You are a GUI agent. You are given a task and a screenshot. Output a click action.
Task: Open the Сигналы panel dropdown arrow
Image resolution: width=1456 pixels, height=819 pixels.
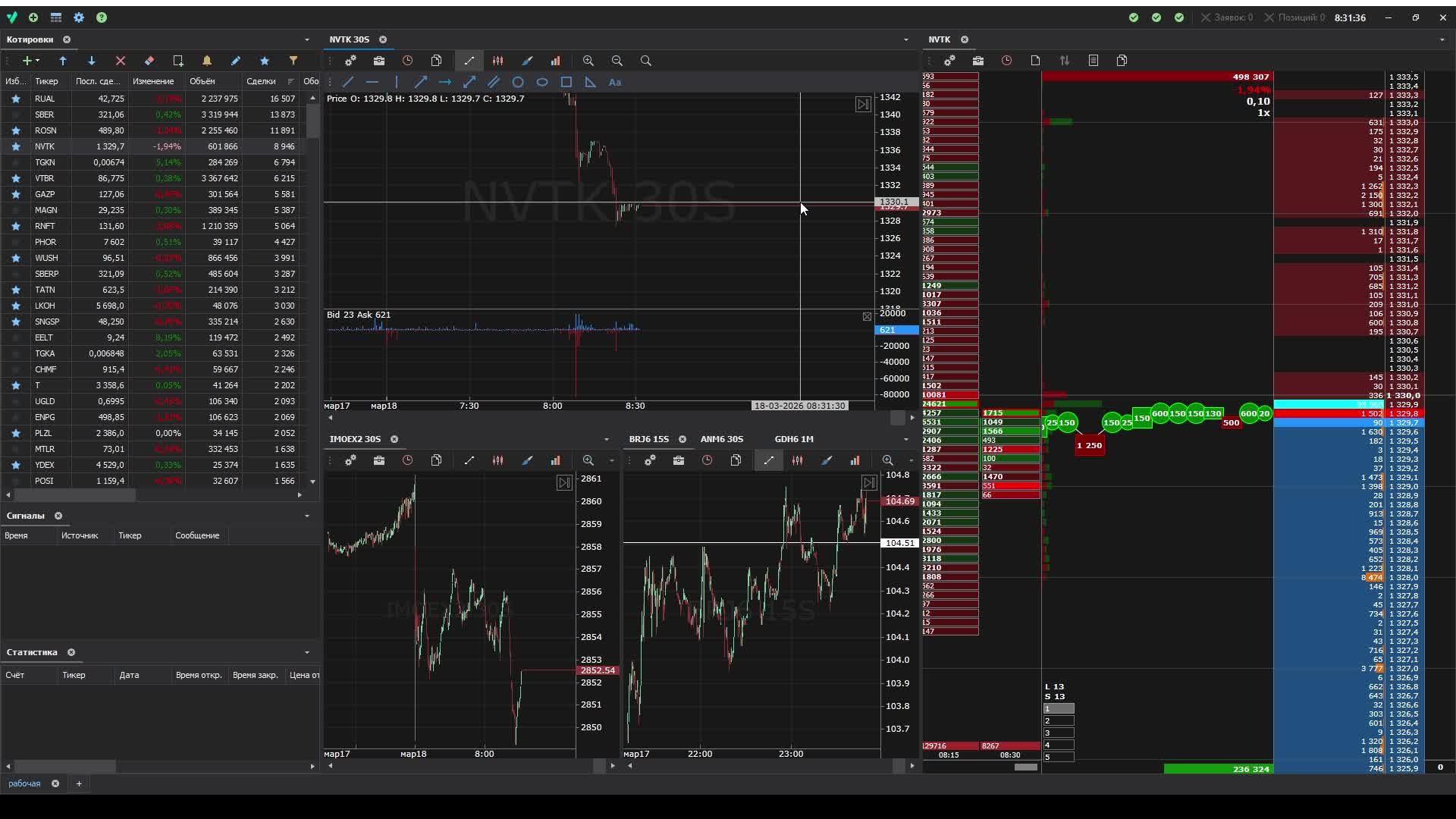click(x=306, y=516)
